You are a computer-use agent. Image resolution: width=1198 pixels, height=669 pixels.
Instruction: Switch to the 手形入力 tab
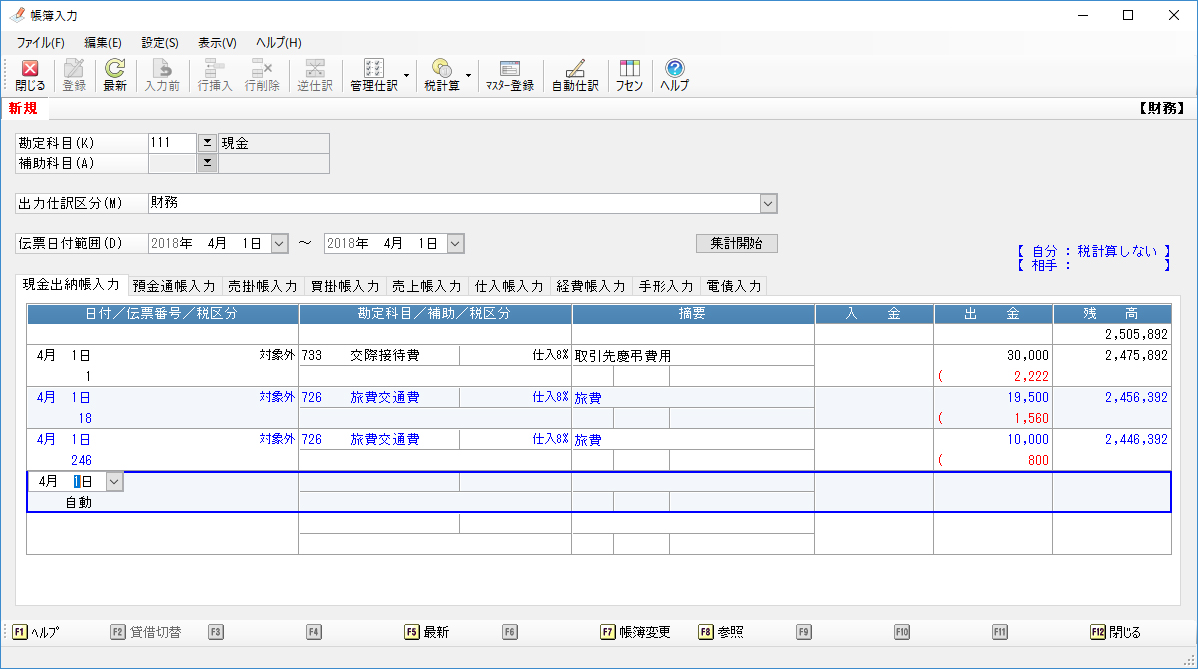coord(666,286)
